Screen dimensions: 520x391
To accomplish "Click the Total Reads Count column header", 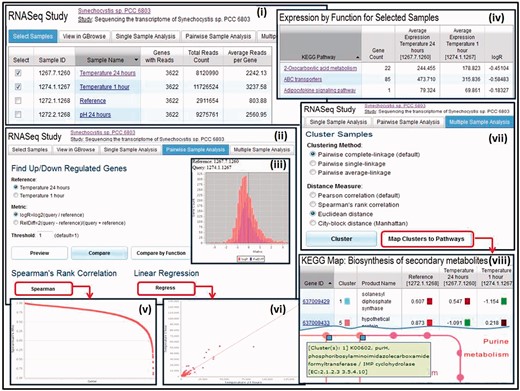I will click(x=203, y=56).
